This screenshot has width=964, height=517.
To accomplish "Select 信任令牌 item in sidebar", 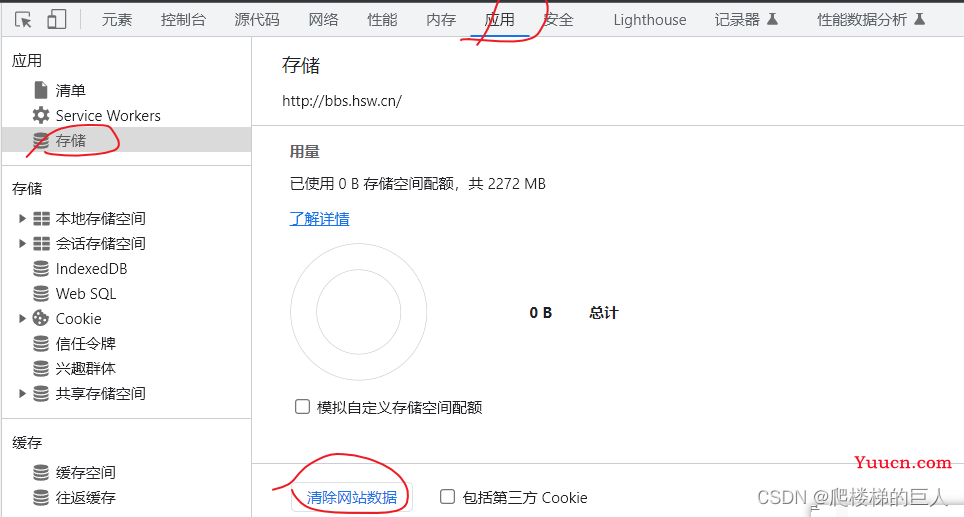I will (x=85, y=344).
